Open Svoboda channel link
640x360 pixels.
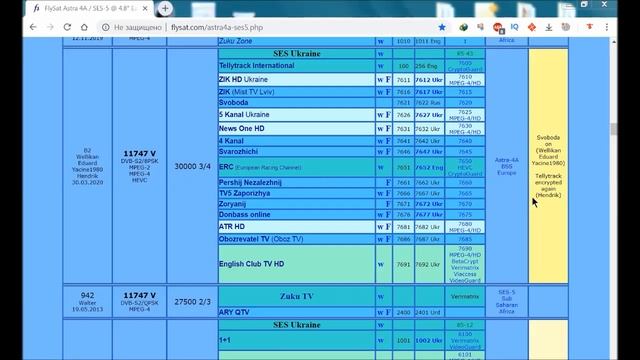(x=233, y=102)
